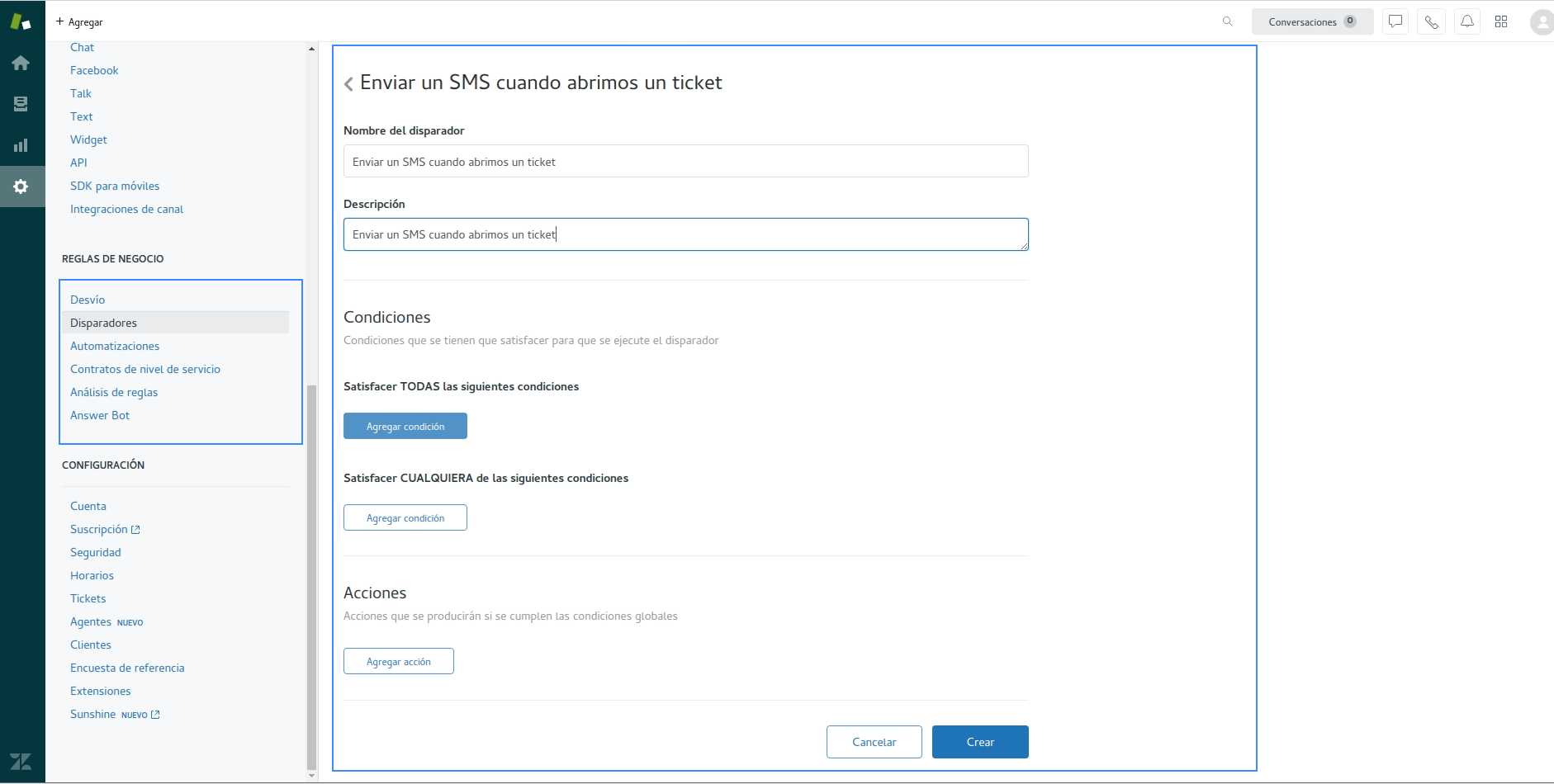Click the Conversaciones button in header
The width and height of the screenshot is (1554, 784).
(1312, 21)
